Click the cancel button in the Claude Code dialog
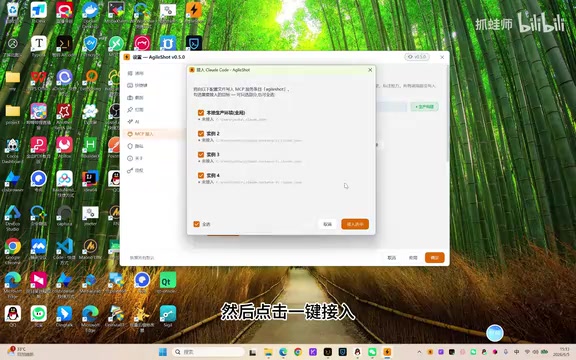The width and height of the screenshot is (576, 360). [327, 224]
